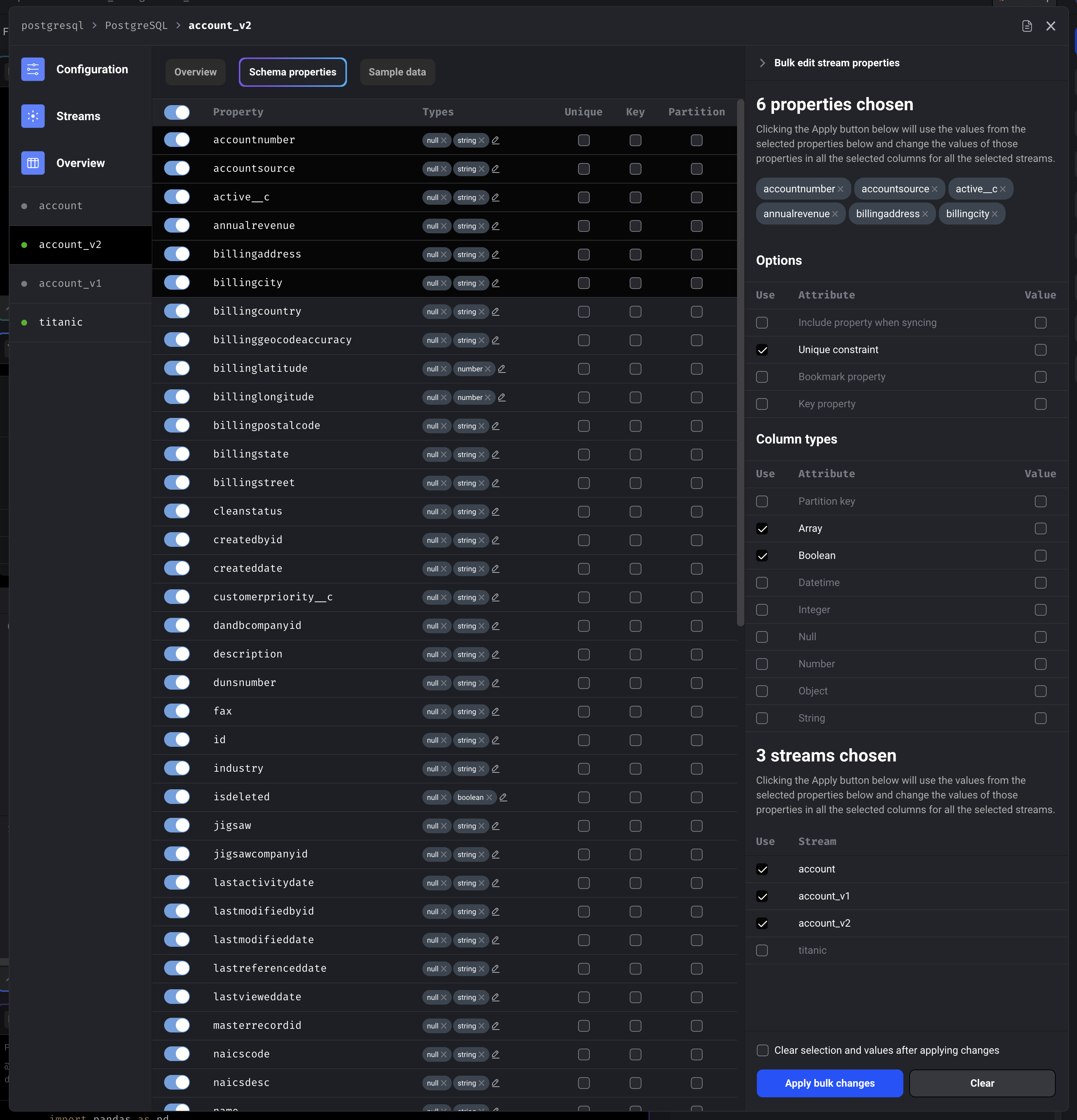The image size is (1077, 1120).
Task: Remove number type from billinglongitude
Action: click(488, 398)
